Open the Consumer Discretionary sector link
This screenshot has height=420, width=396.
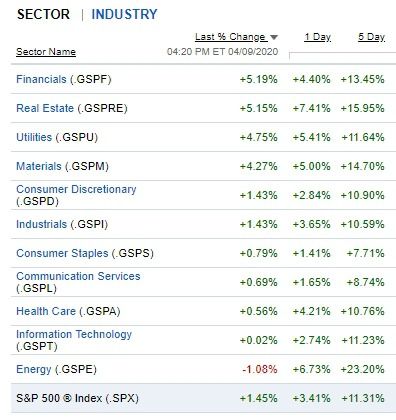(x=76, y=189)
